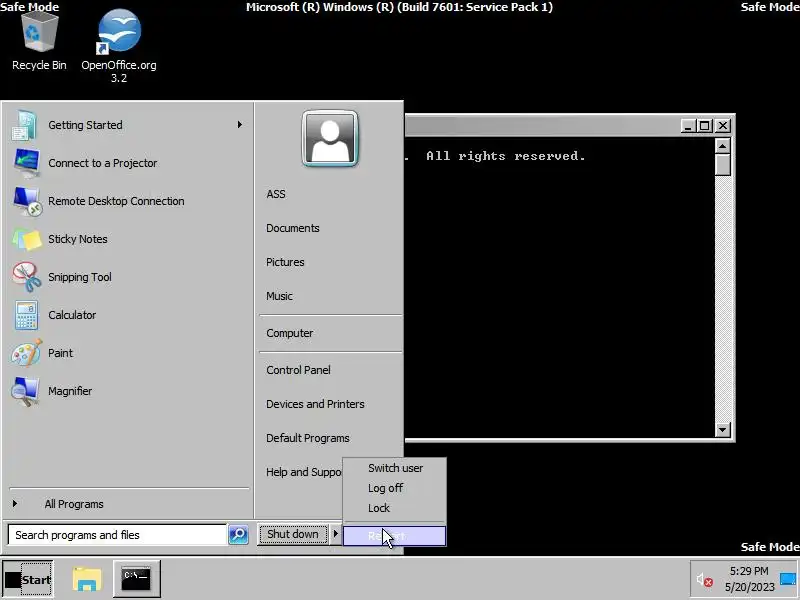Click the Getting Started icon

[x=24, y=125]
